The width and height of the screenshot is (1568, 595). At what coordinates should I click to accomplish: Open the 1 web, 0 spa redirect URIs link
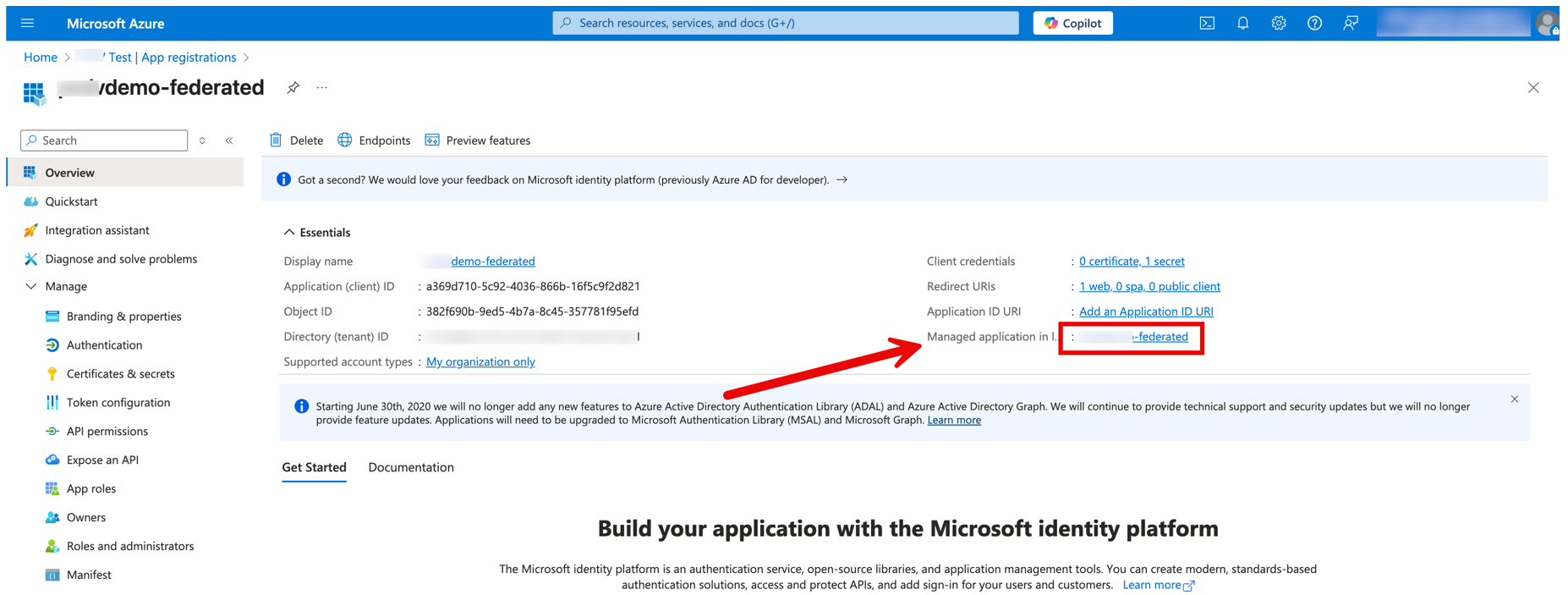tap(1149, 287)
